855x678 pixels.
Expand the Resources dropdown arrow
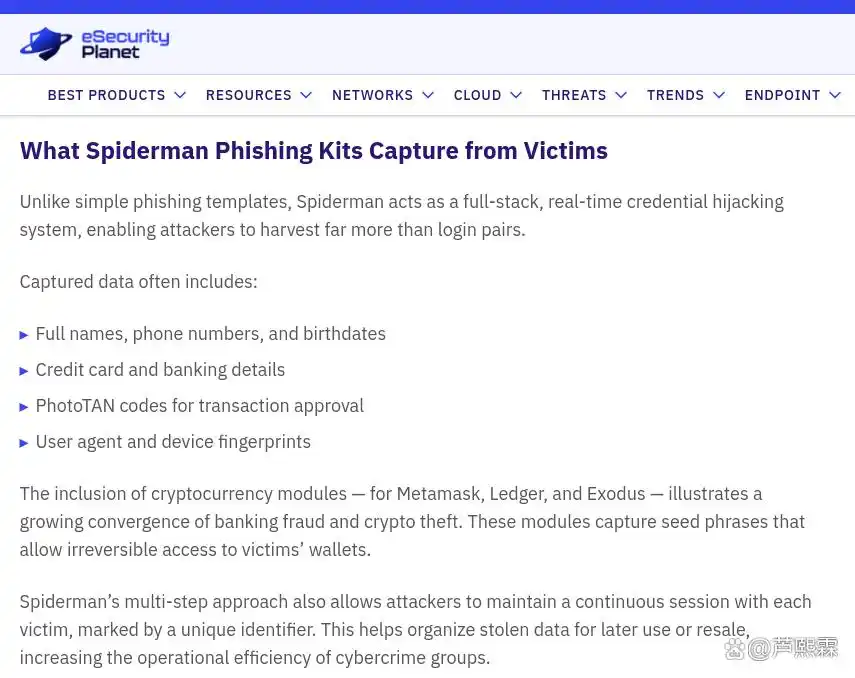(x=306, y=95)
